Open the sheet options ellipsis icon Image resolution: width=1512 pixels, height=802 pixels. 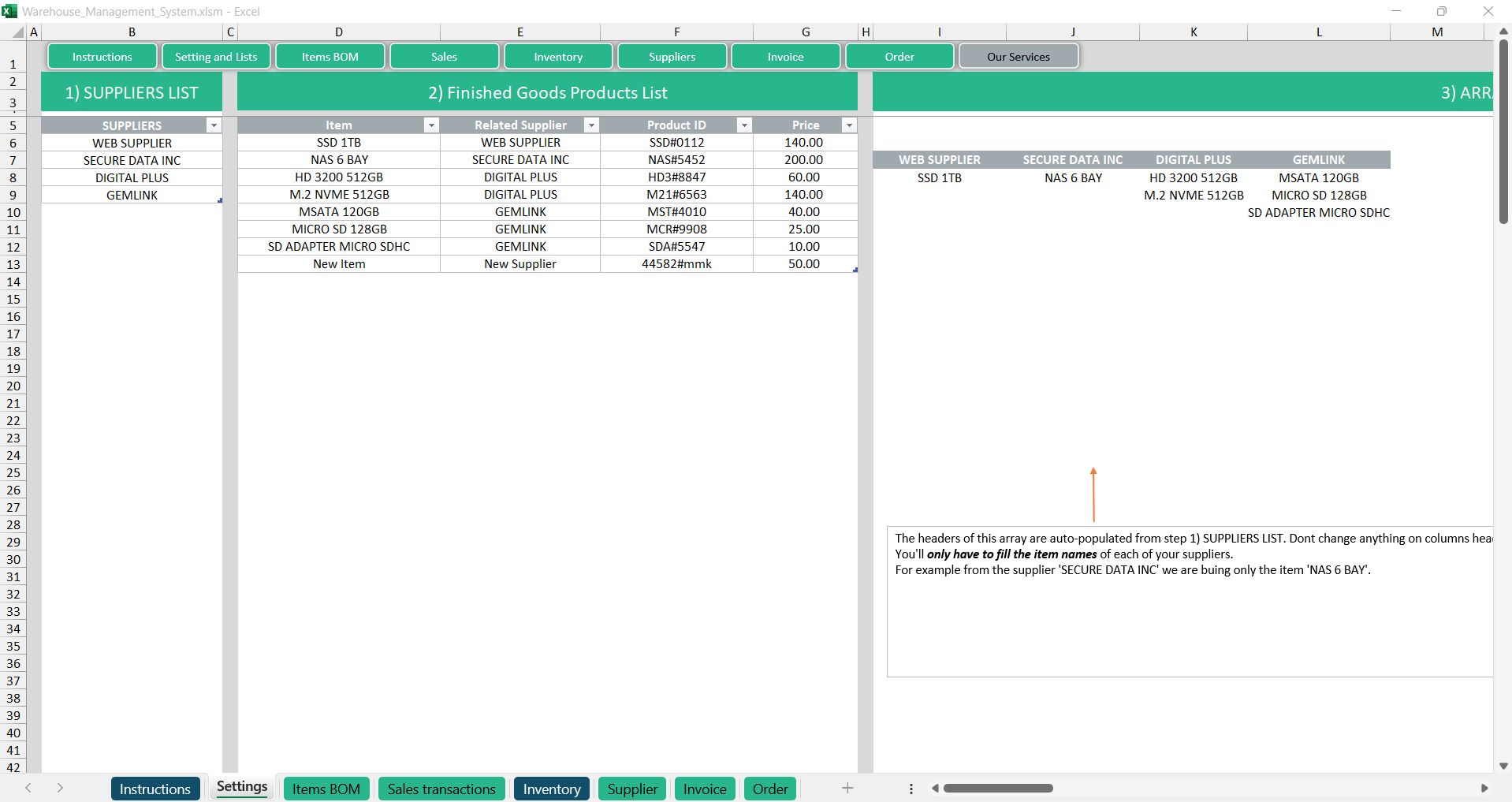click(911, 788)
